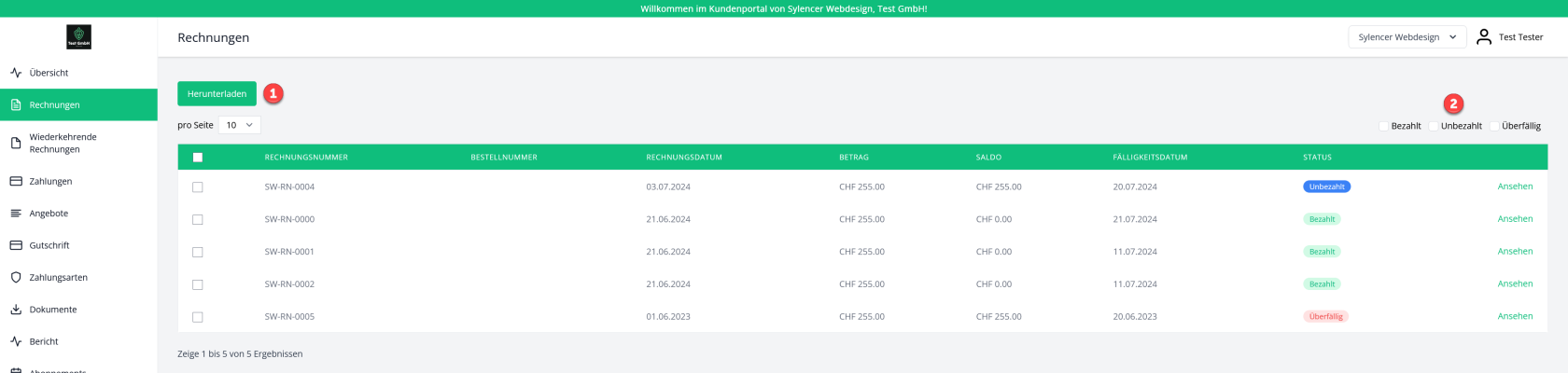Viewport: 1568px width, 373px height.
Task: Toggle the Bezahlt filter checkbox
Action: (x=1383, y=126)
